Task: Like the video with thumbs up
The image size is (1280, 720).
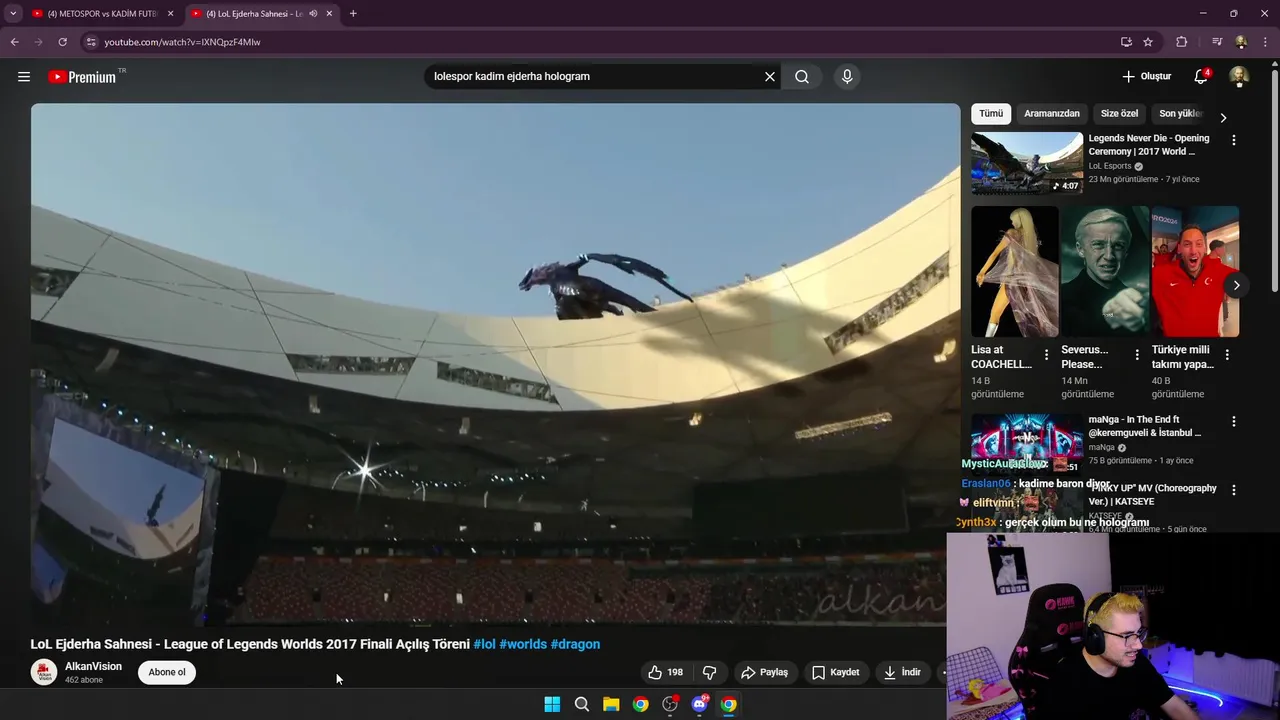Action: (x=666, y=672)
